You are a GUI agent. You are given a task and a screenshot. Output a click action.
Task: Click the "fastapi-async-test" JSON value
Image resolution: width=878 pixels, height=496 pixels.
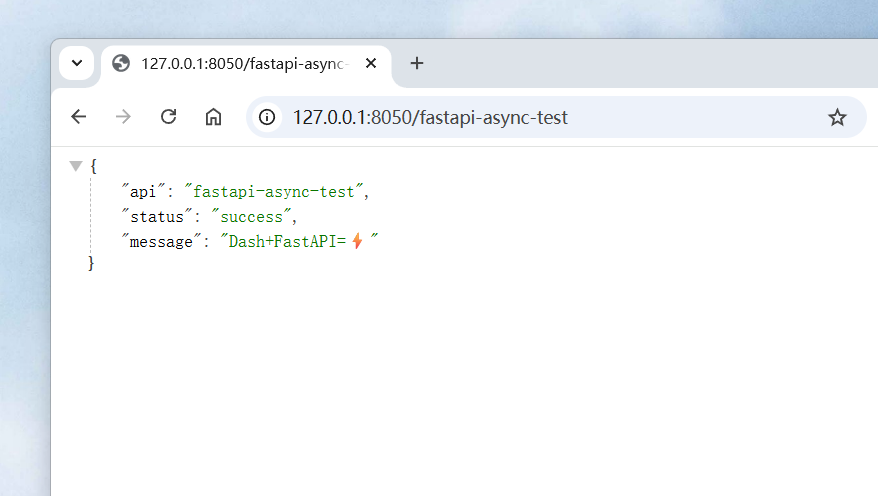(274, 191)
